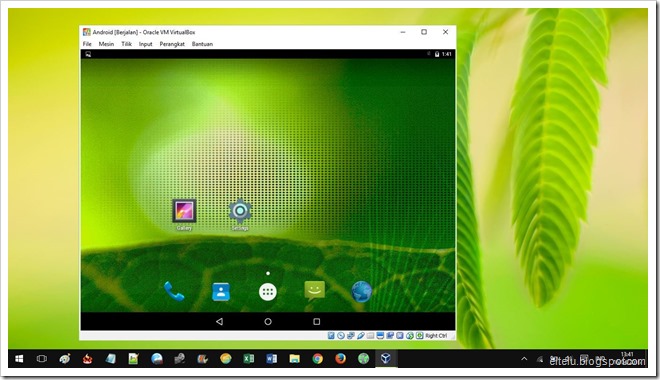Click the battery icon in Android status bar

pos(437,54)
